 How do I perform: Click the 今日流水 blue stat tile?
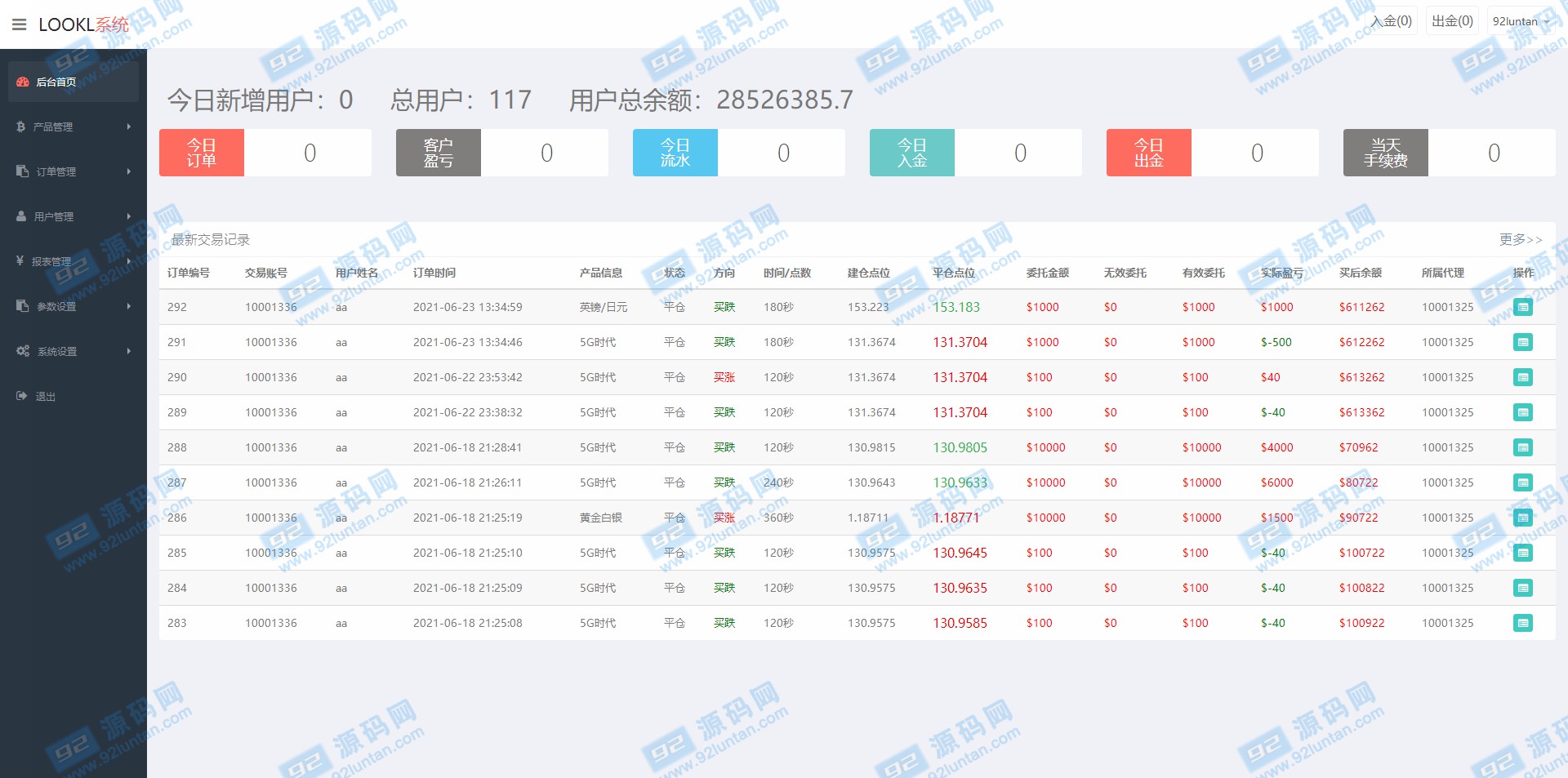(675, 153)
